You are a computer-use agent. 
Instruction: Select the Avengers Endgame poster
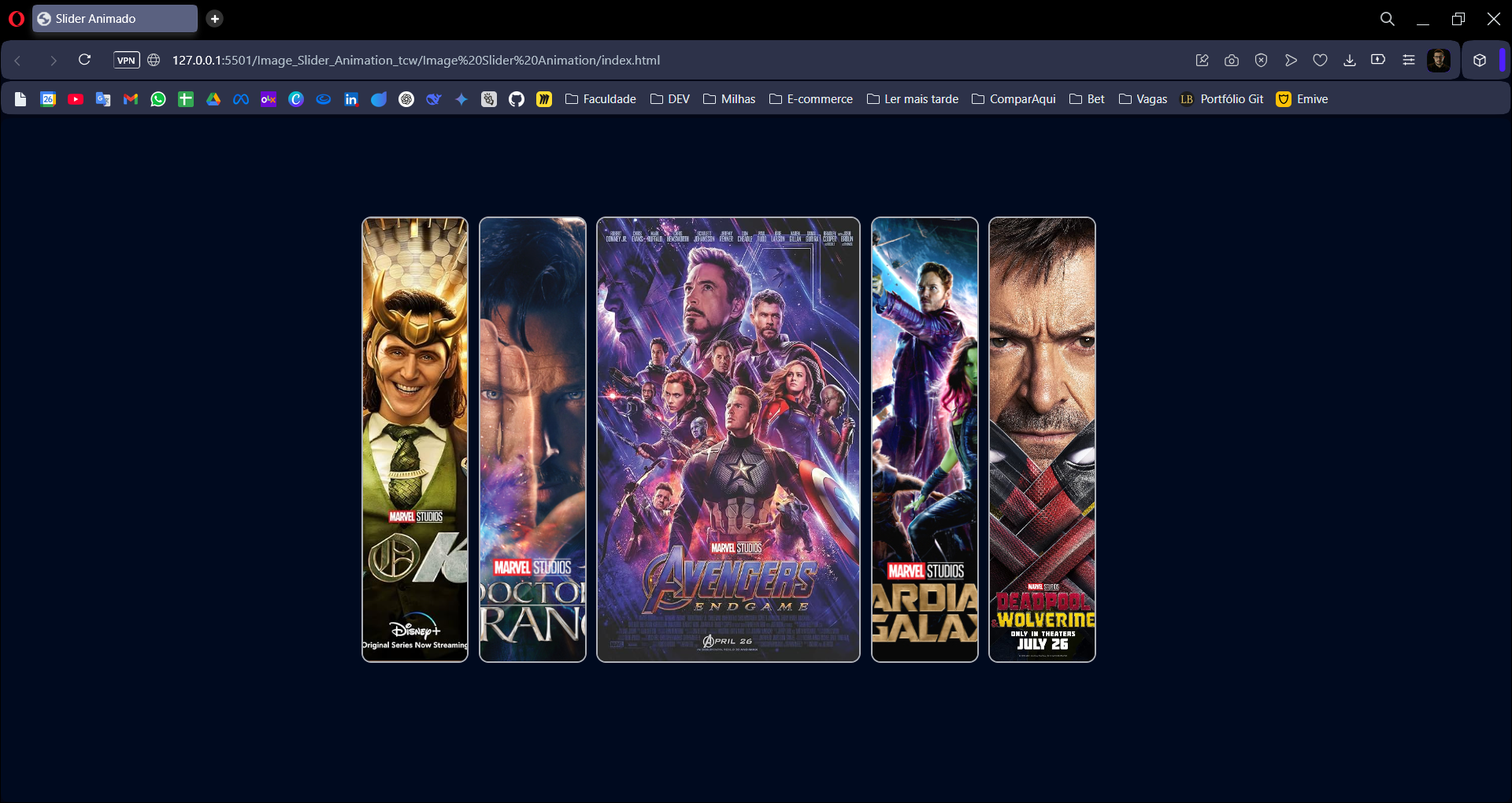pos(728,439)
